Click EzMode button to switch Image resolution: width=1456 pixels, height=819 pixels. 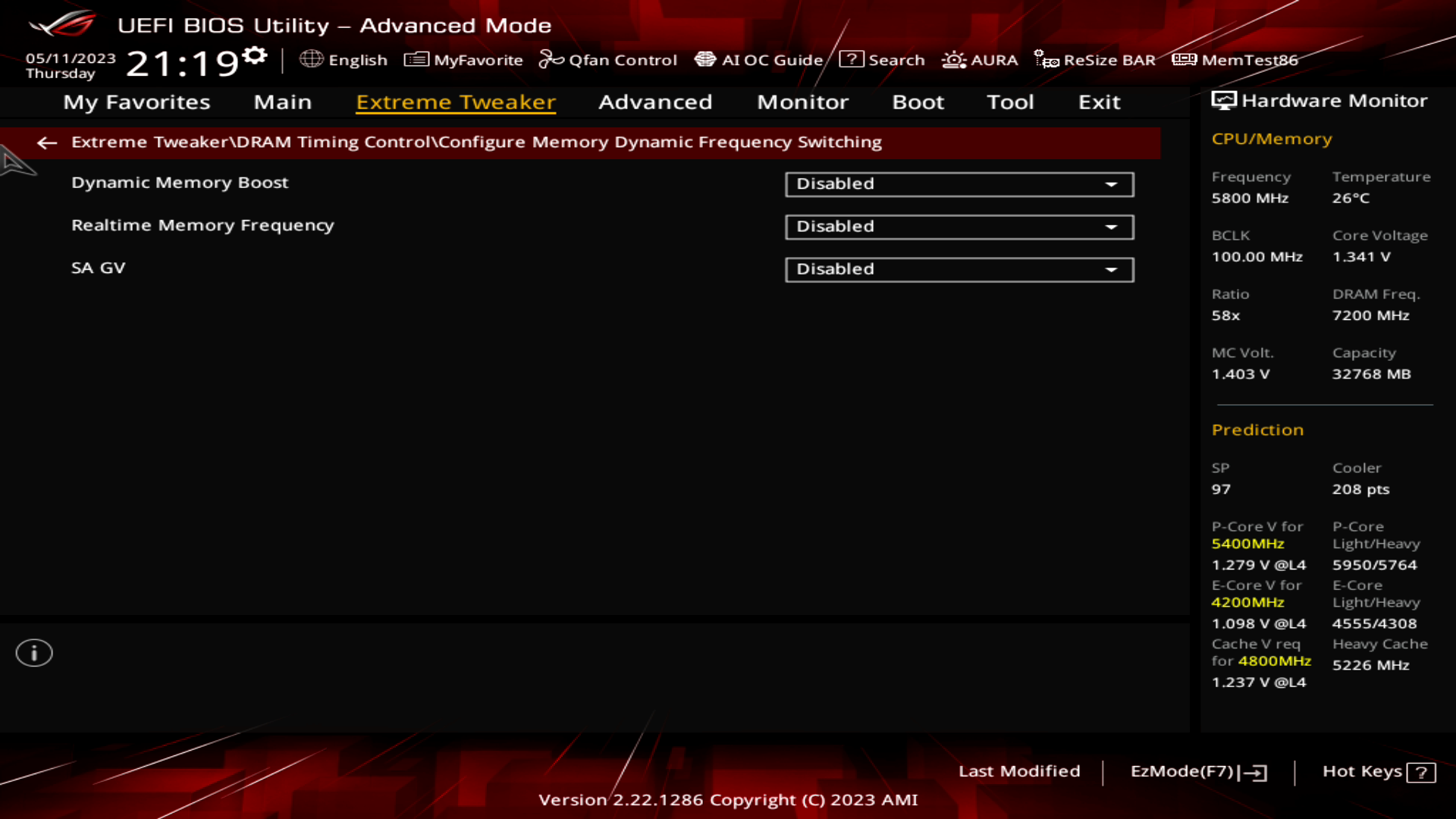pyautogui.click(x=1198, y=770)
